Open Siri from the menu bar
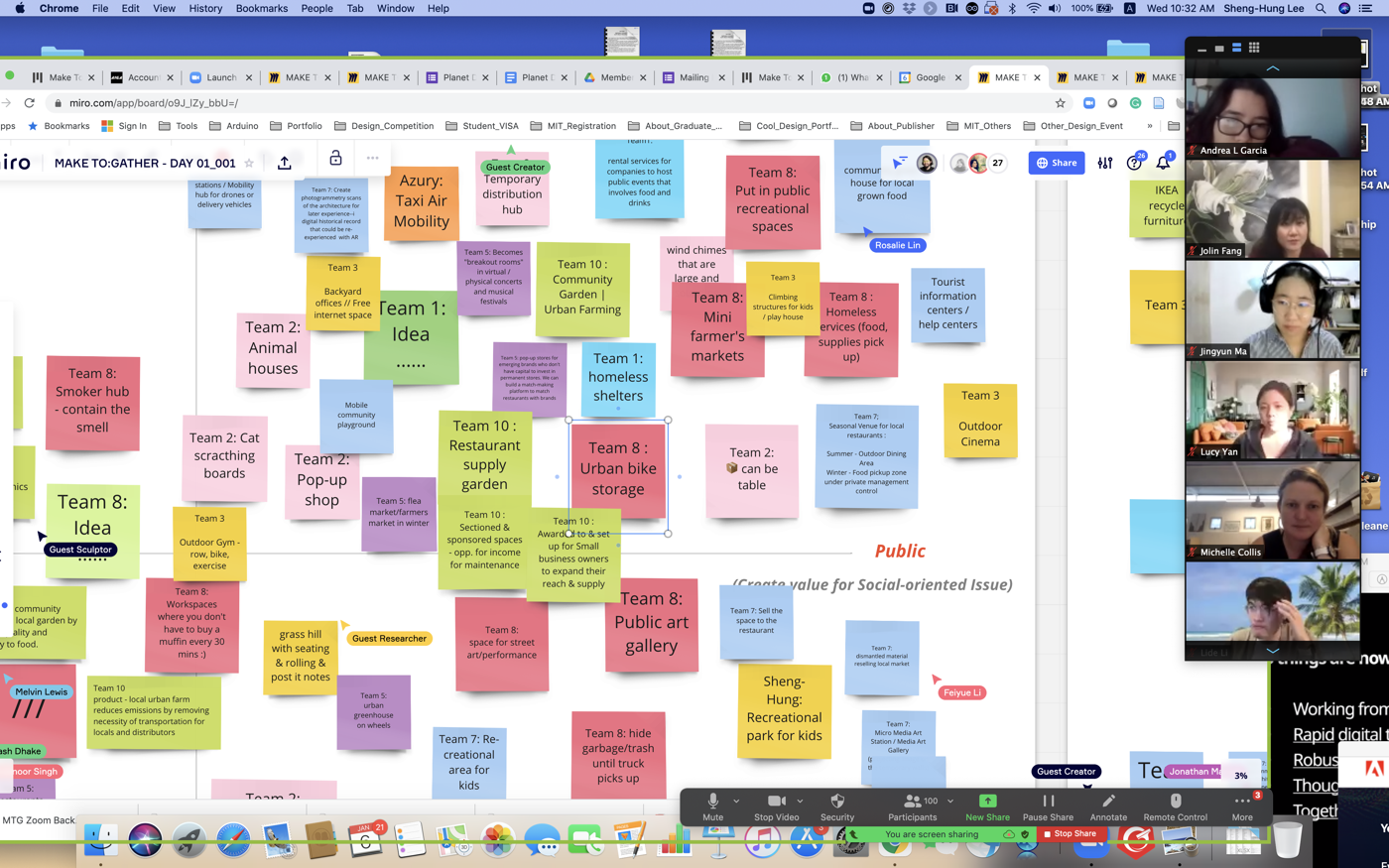1389x868 pixels. pyautogui.click(x=1344, y=8)
